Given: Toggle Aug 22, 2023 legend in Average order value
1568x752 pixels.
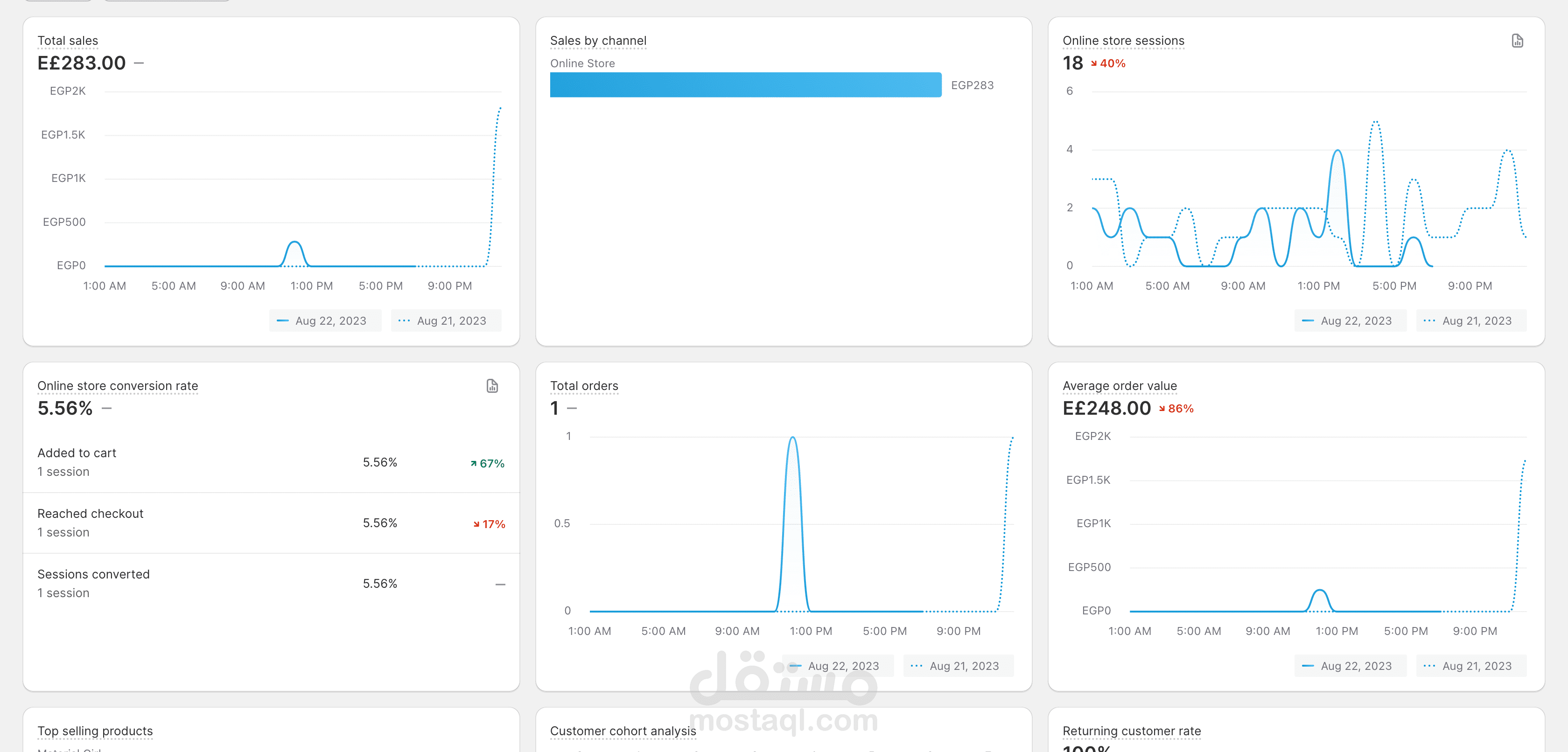Looking at the screenshot, I should [1350, 666].
